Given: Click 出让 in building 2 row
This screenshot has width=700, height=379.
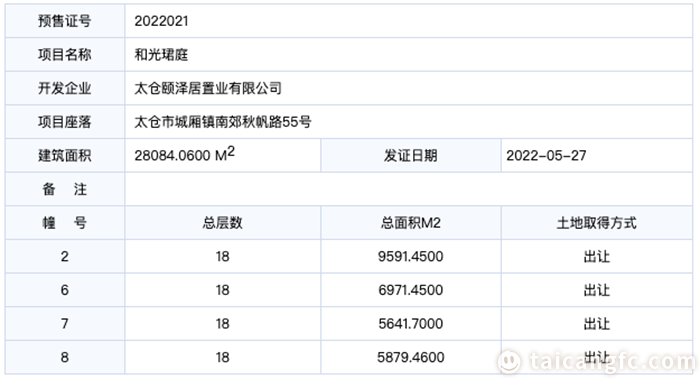Looking at the screenshot, I should click(x=597, y=256).
